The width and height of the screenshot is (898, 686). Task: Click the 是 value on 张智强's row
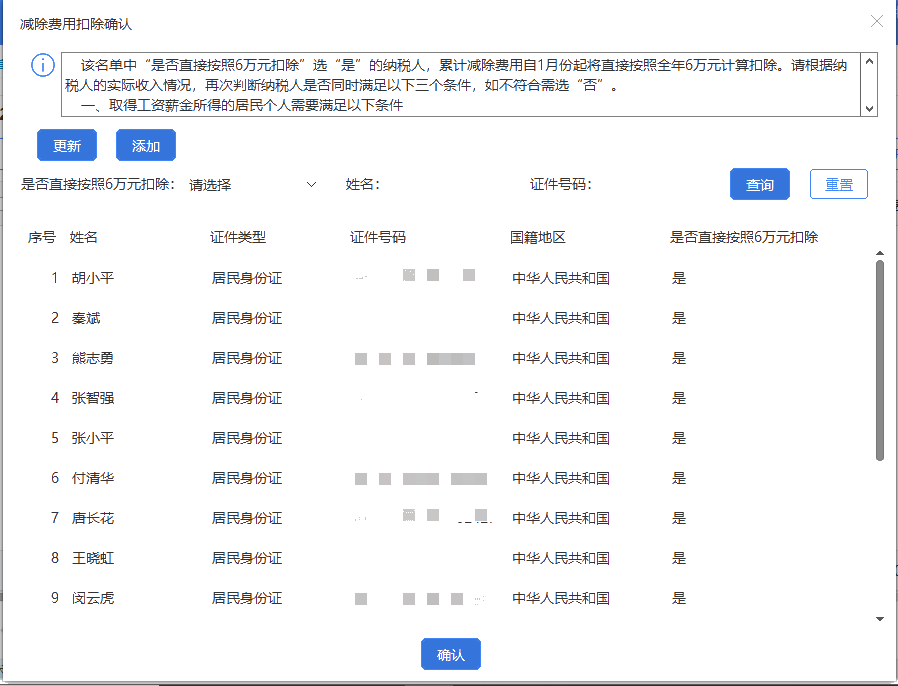(x=678, y=398)
